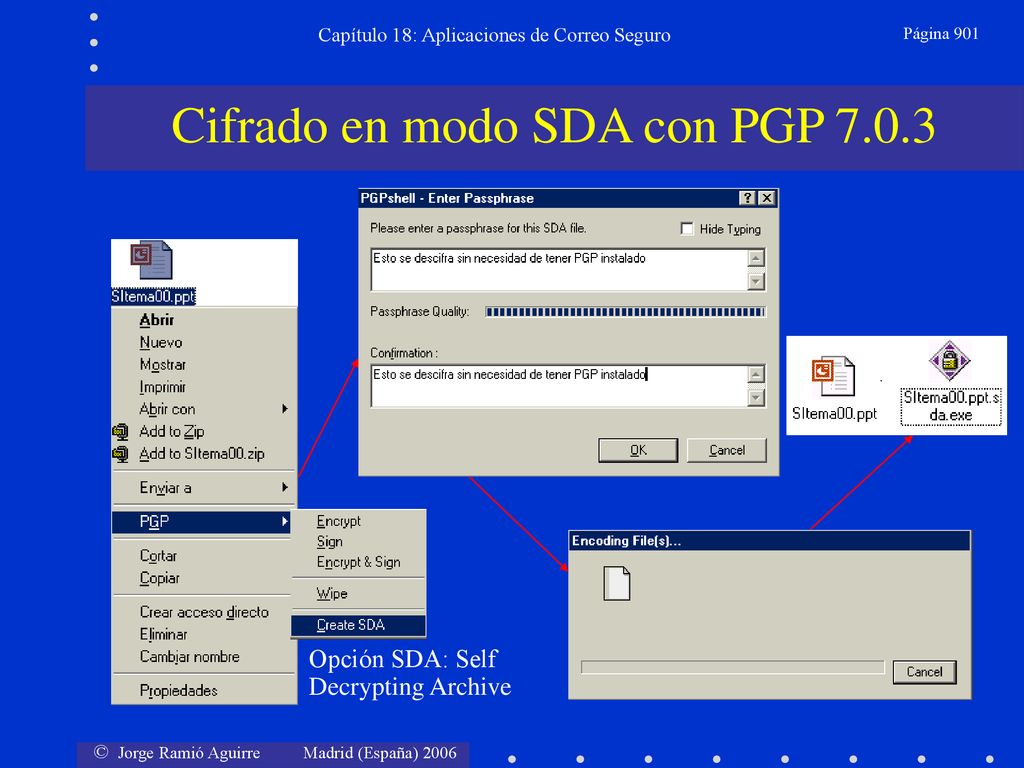Click the SItema00.ppt label in the result folder
This screenshot has height=768, width=1024.
(834, 413)
